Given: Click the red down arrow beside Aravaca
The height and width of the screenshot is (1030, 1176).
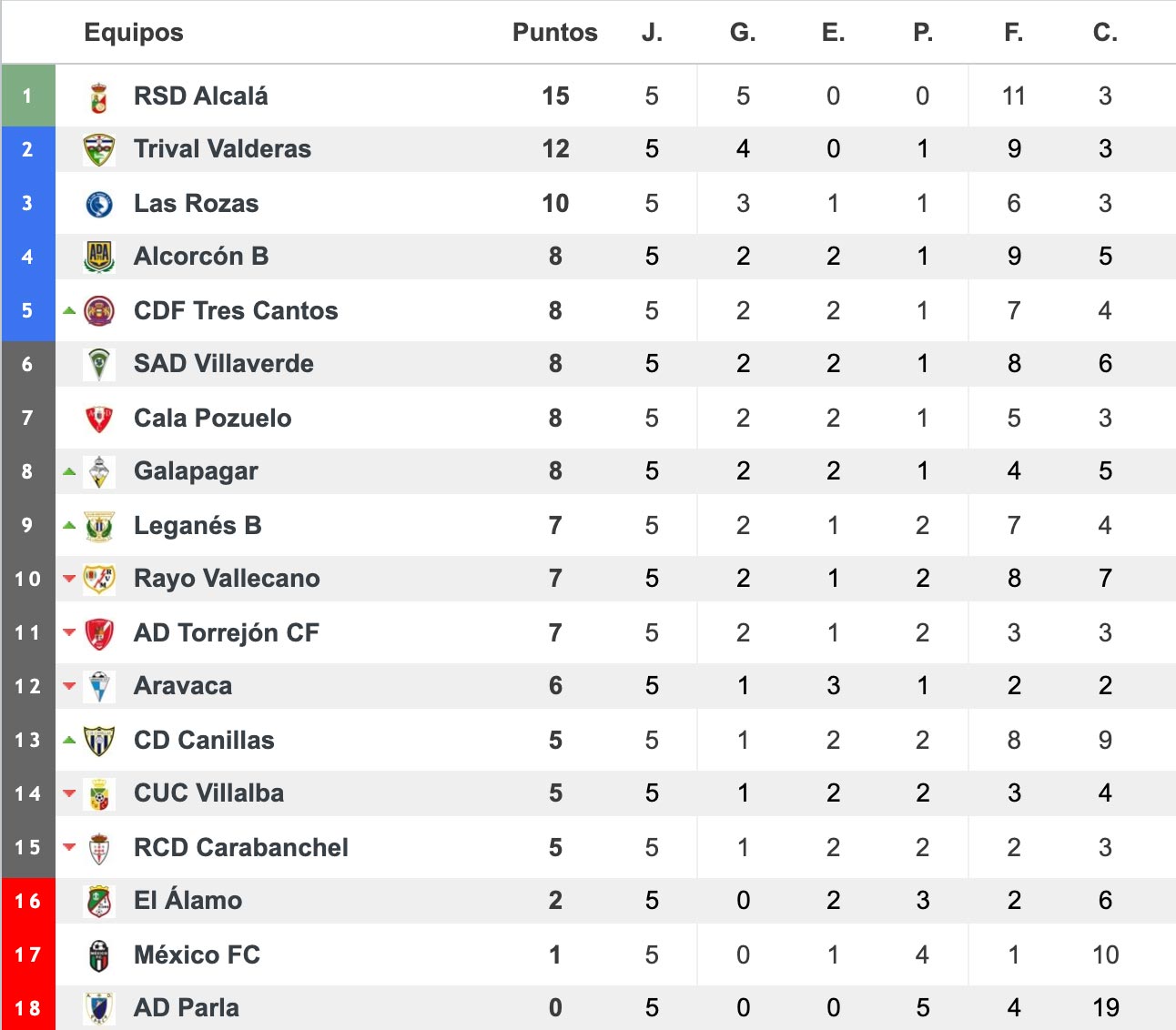Looking at the screenshot, I should (x=69, y=686).
